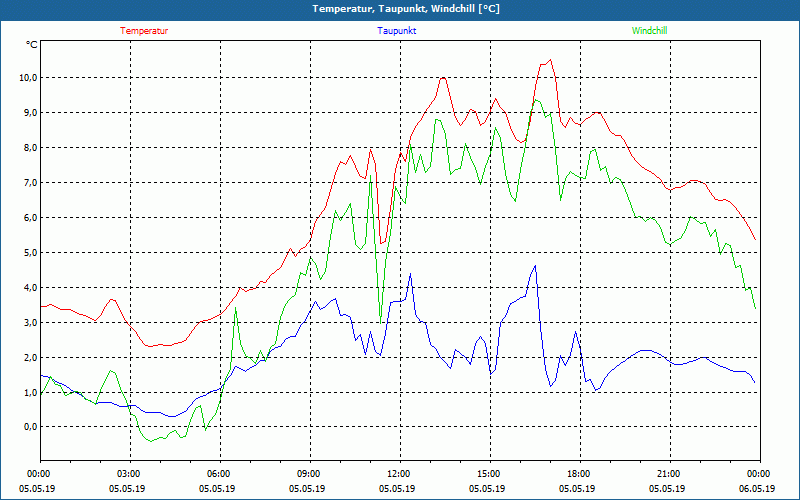The height and width of the screenshot is (500, 800).
Task: Click the red Temperatur legend label
Action: (144, 31)
